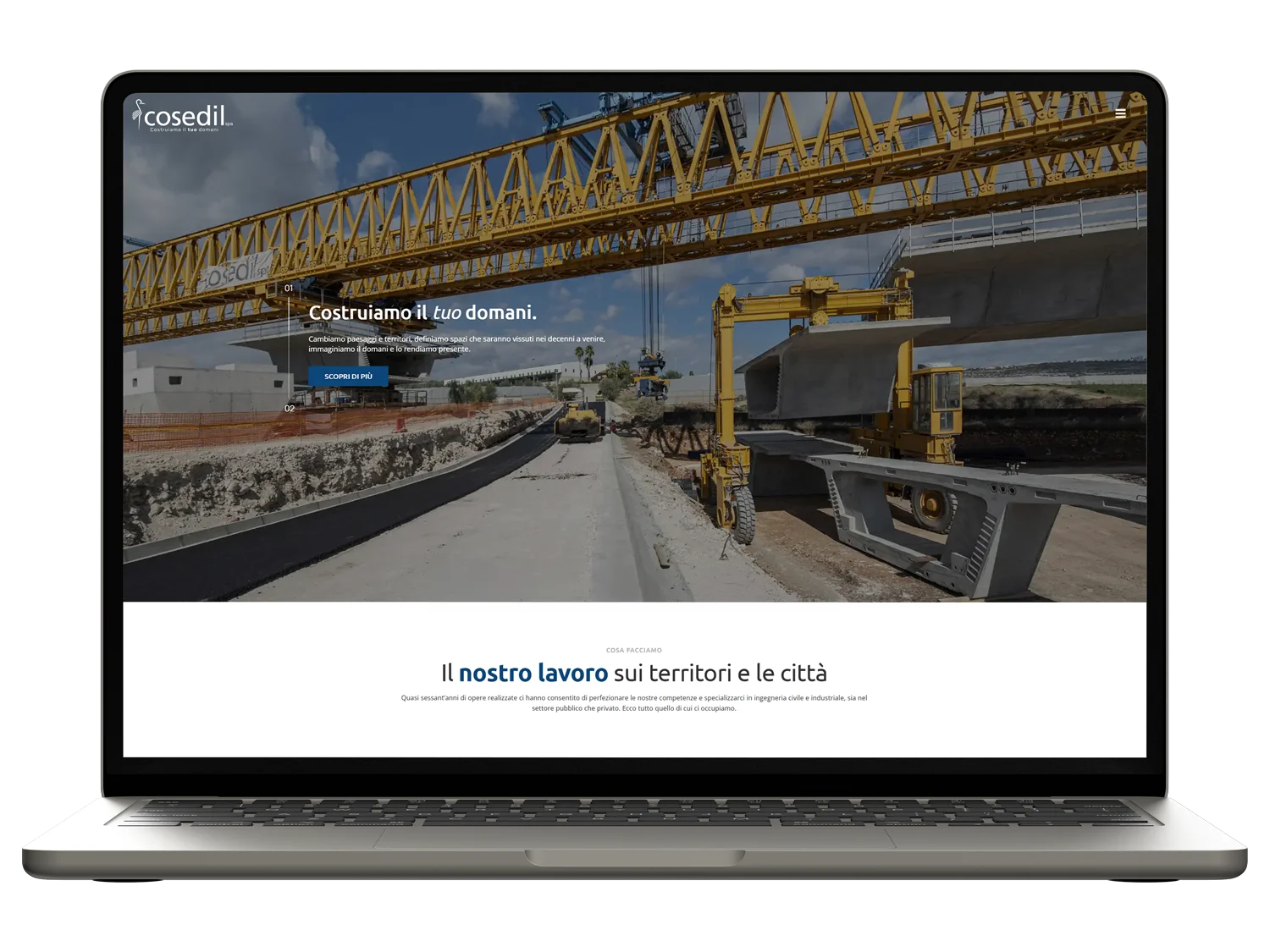Select slide indicator 01
The image size is (1270, 952).
[289, 289]
